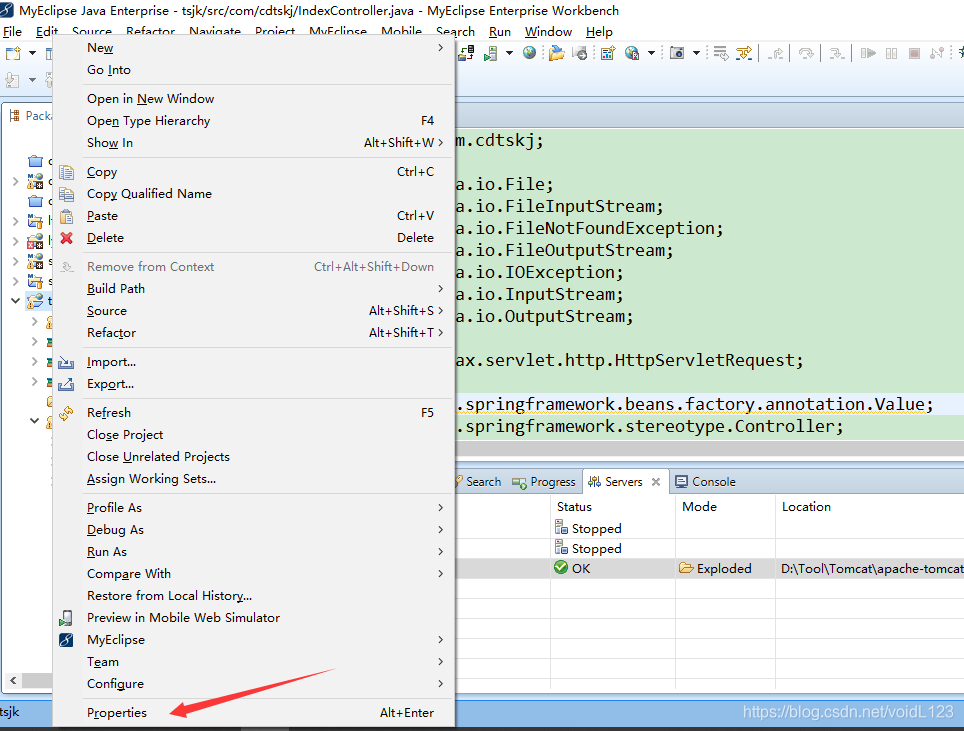Viewport: 964px width, 731px height.
Task: Click the Exploded mode folder icon
Action: [x=686, y=567]
